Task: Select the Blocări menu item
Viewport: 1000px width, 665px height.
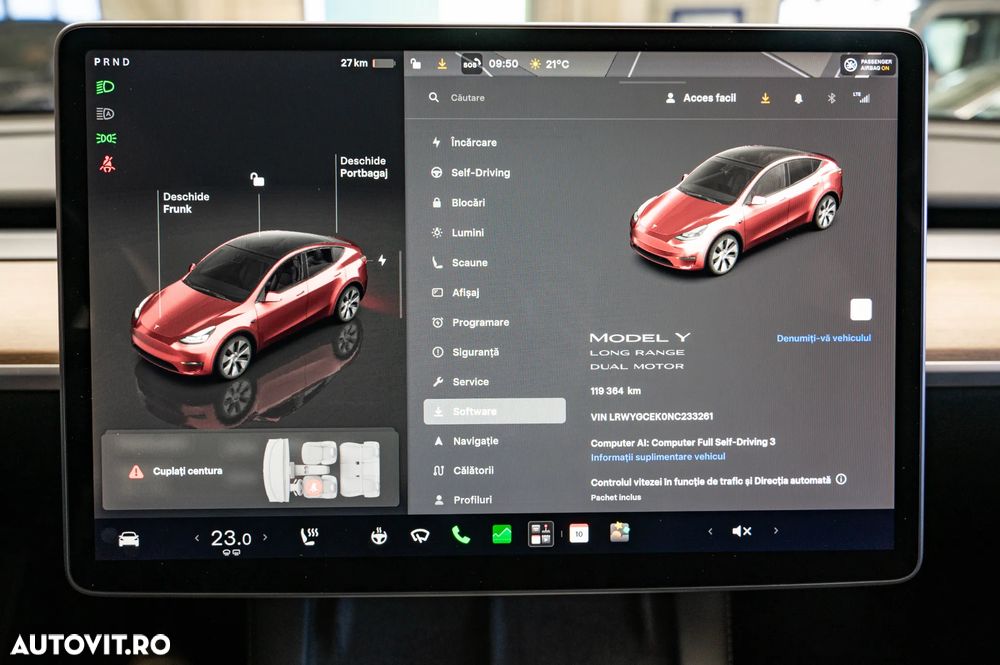Action: pos(458,202)
